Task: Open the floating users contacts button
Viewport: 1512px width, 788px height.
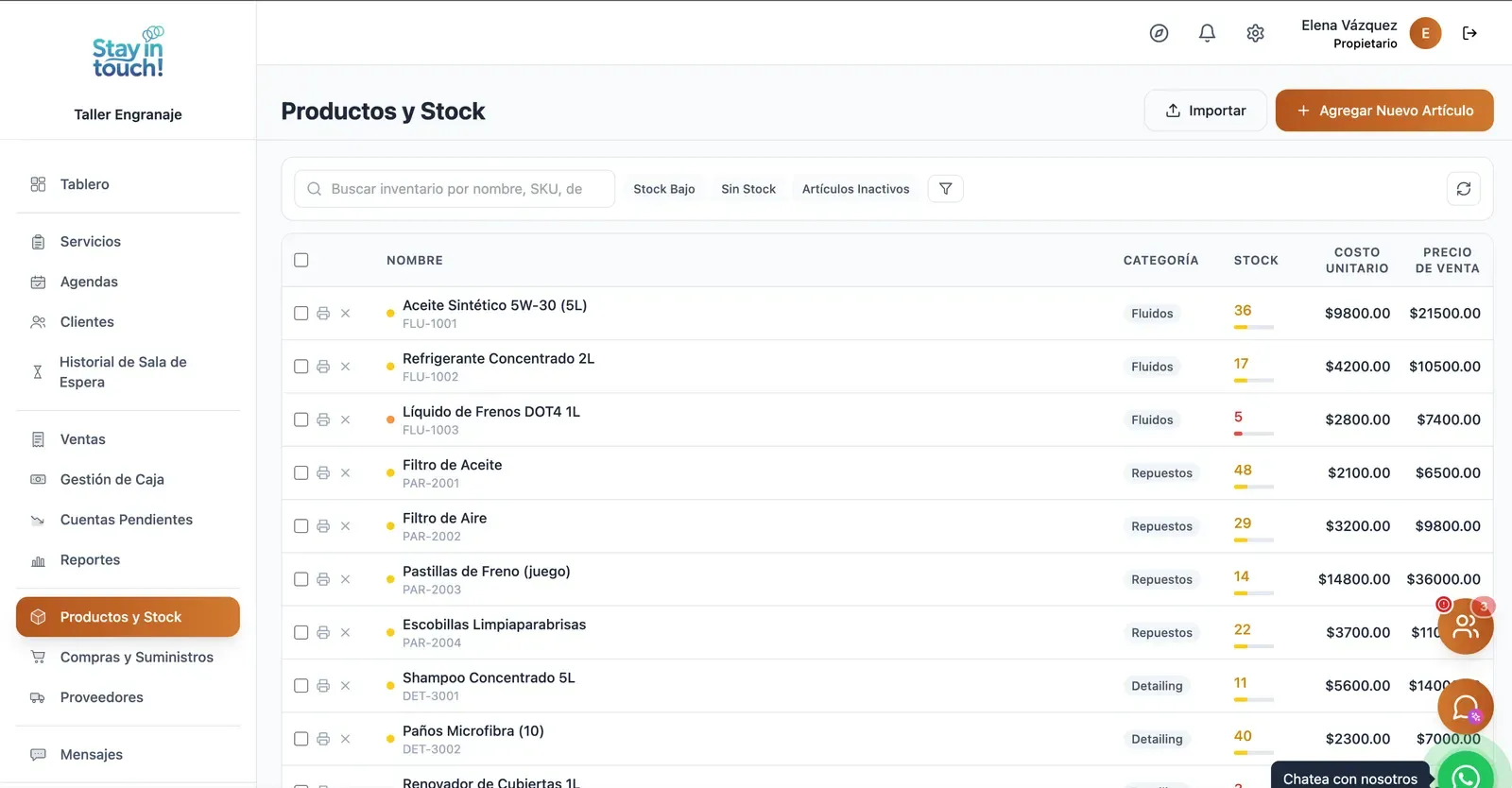Action: [x=1465, y=625]
